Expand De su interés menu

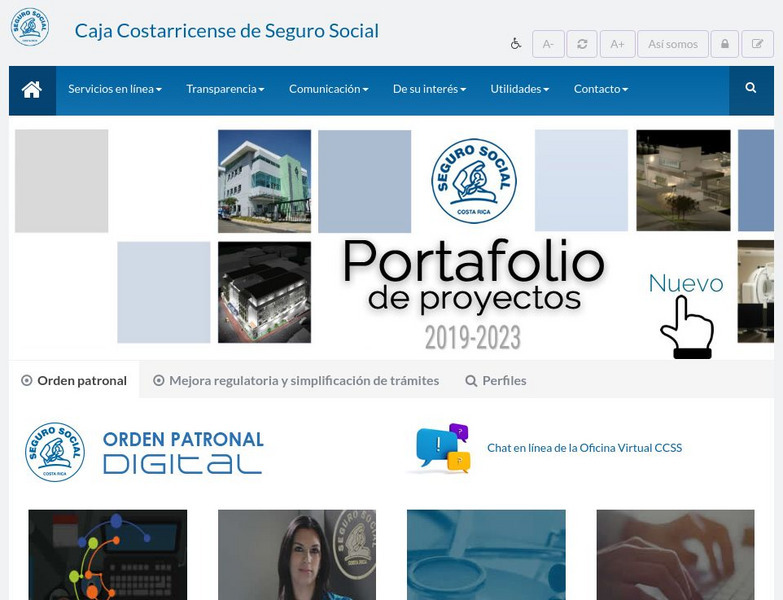[x=429, y=89]
